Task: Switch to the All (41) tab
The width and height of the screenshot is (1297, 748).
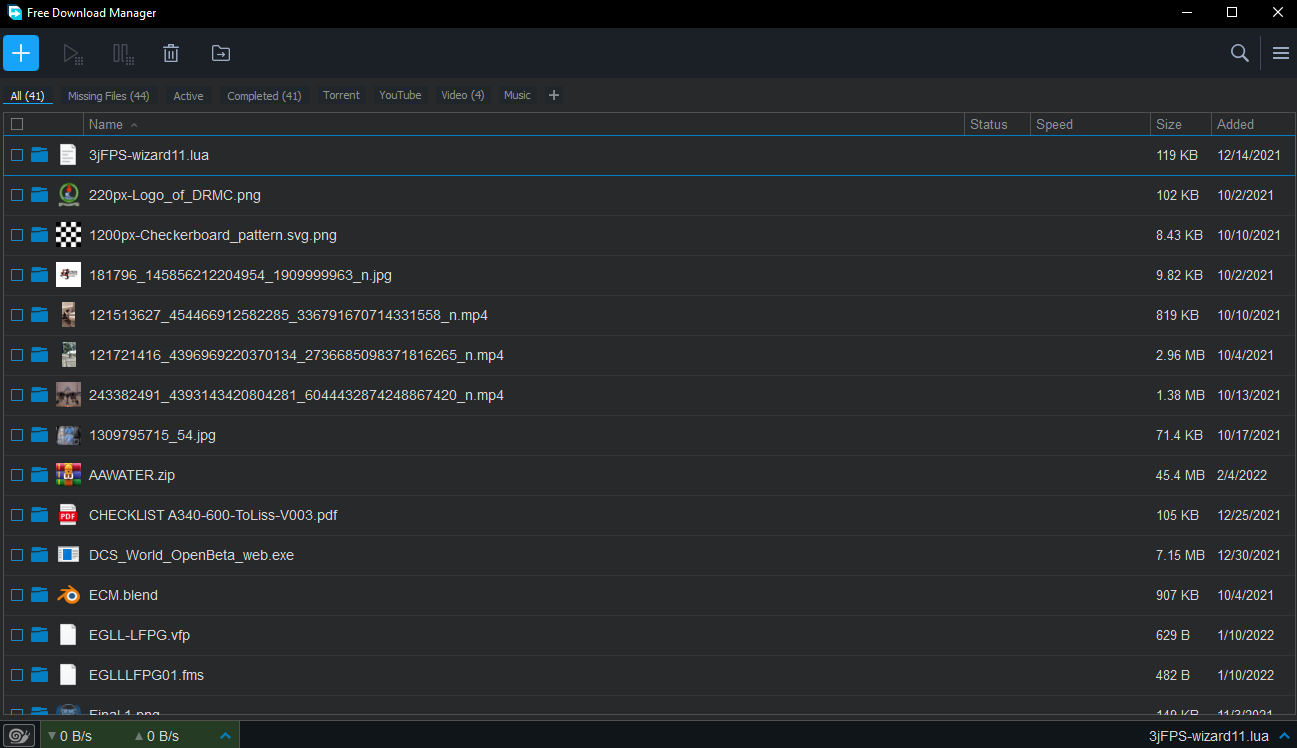Action: (x=28, y=96)
